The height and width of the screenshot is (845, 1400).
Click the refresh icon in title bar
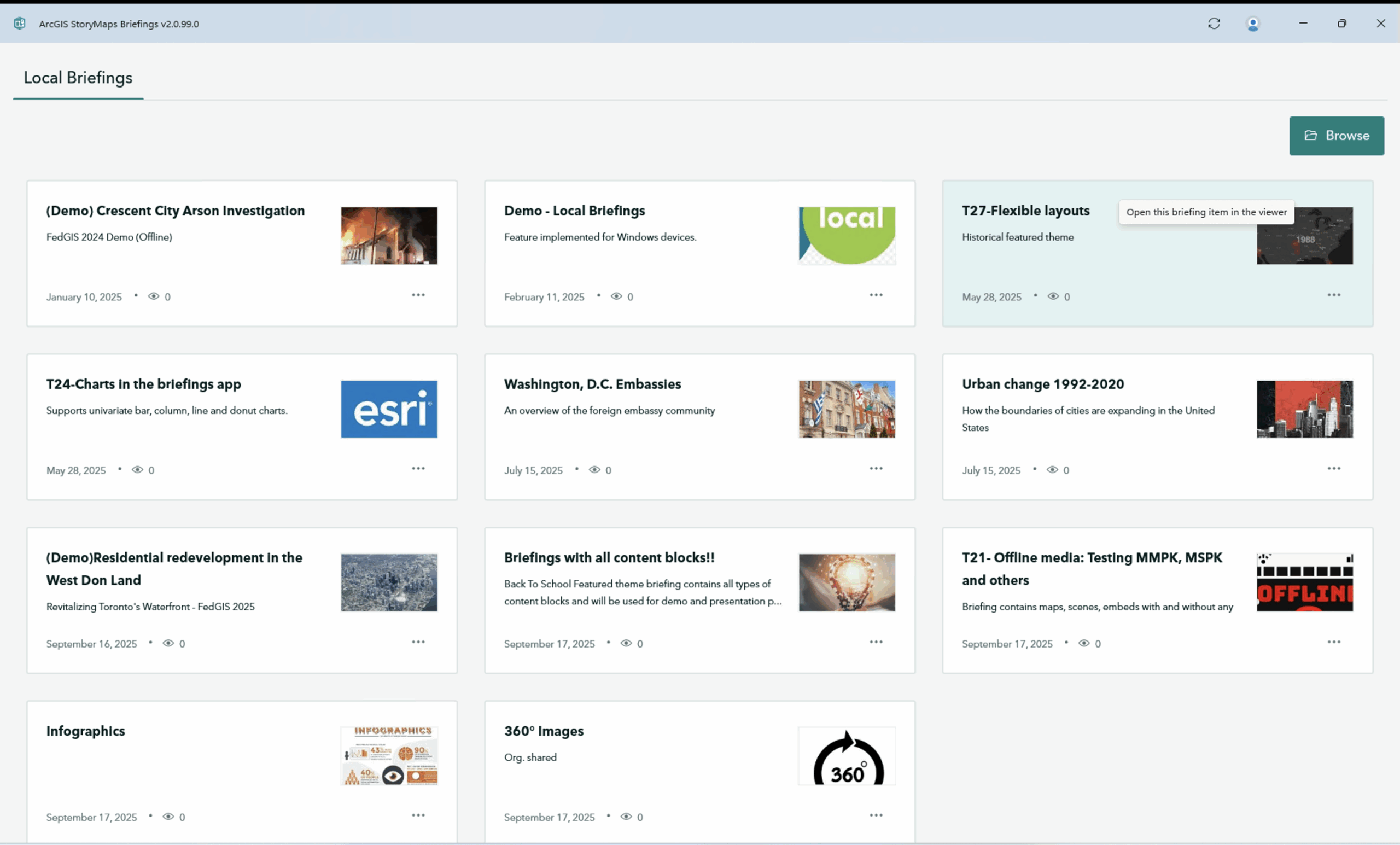pyautogui.click(x=1214, y=24)
